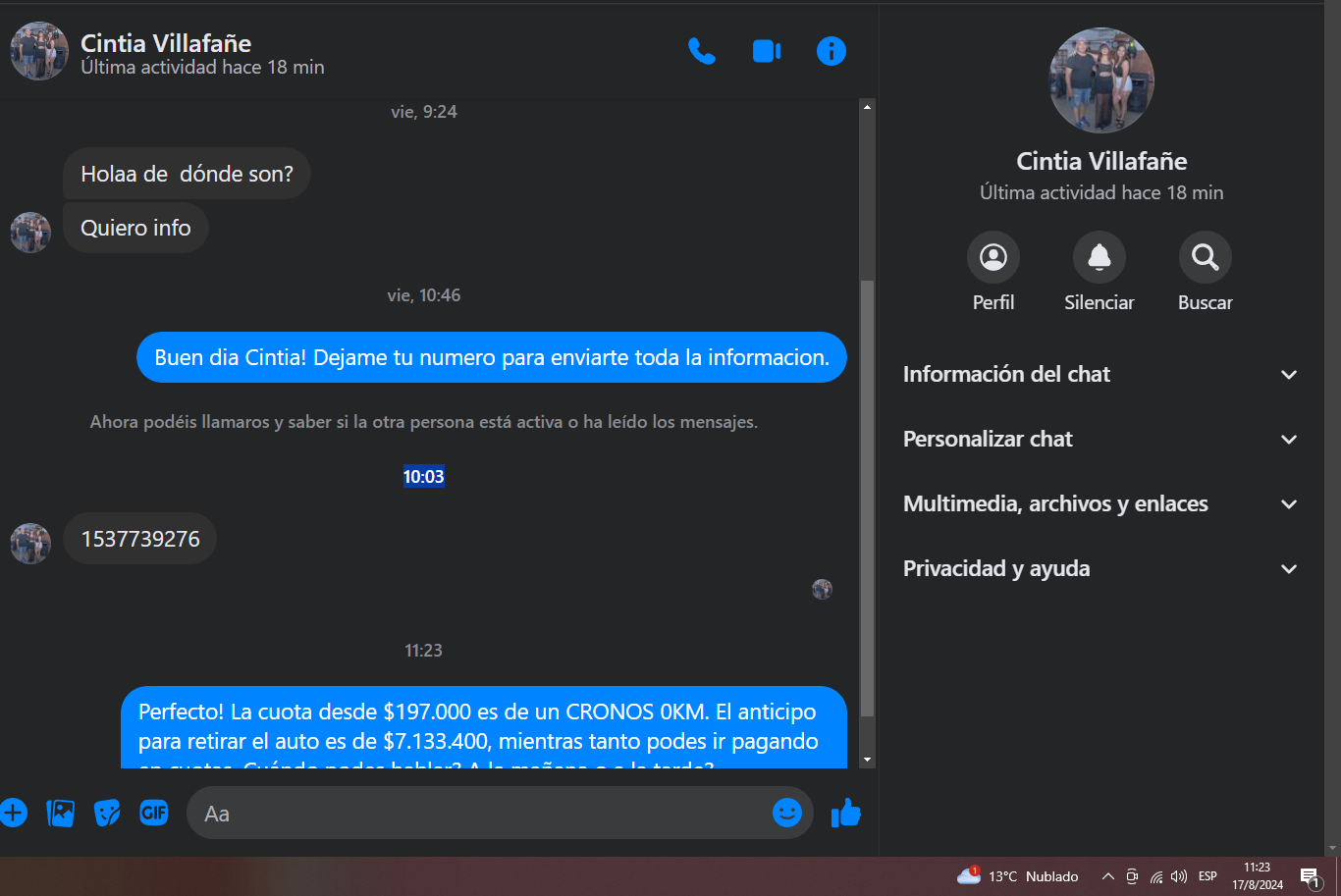Open Cintia Villafañe name in header
The image size is (1341, 896).
pyautogui.click(x=166, y=43)
